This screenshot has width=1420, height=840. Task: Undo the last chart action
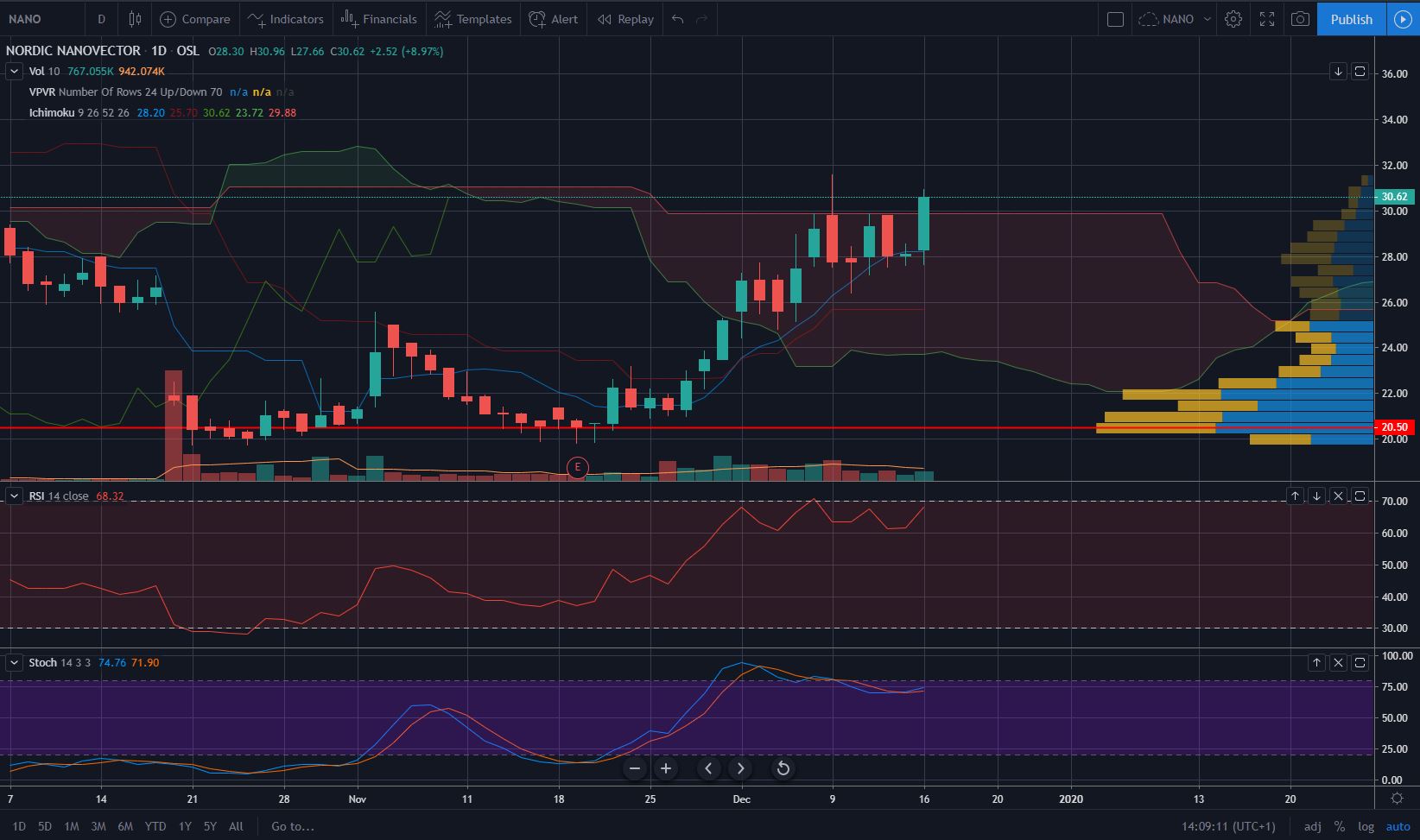678,19
